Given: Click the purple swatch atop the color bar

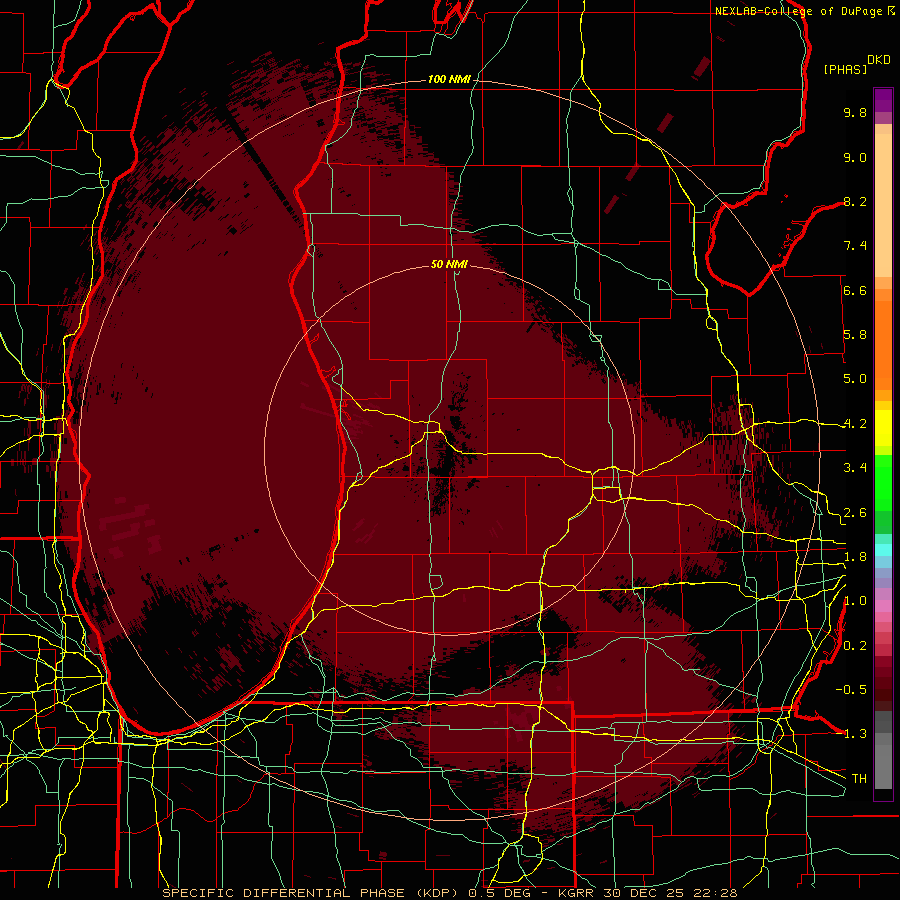Looking at the screenshot, I should click(x=883, y=100).
